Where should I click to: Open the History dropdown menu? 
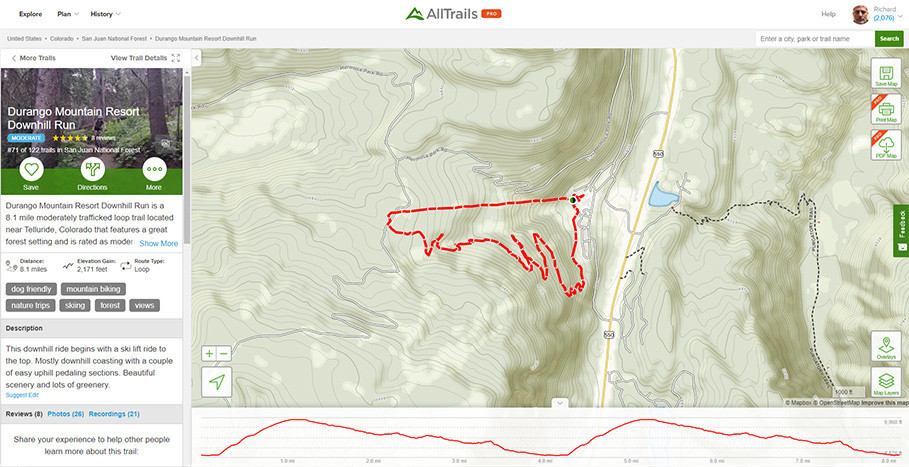click(x=106, y=14)
